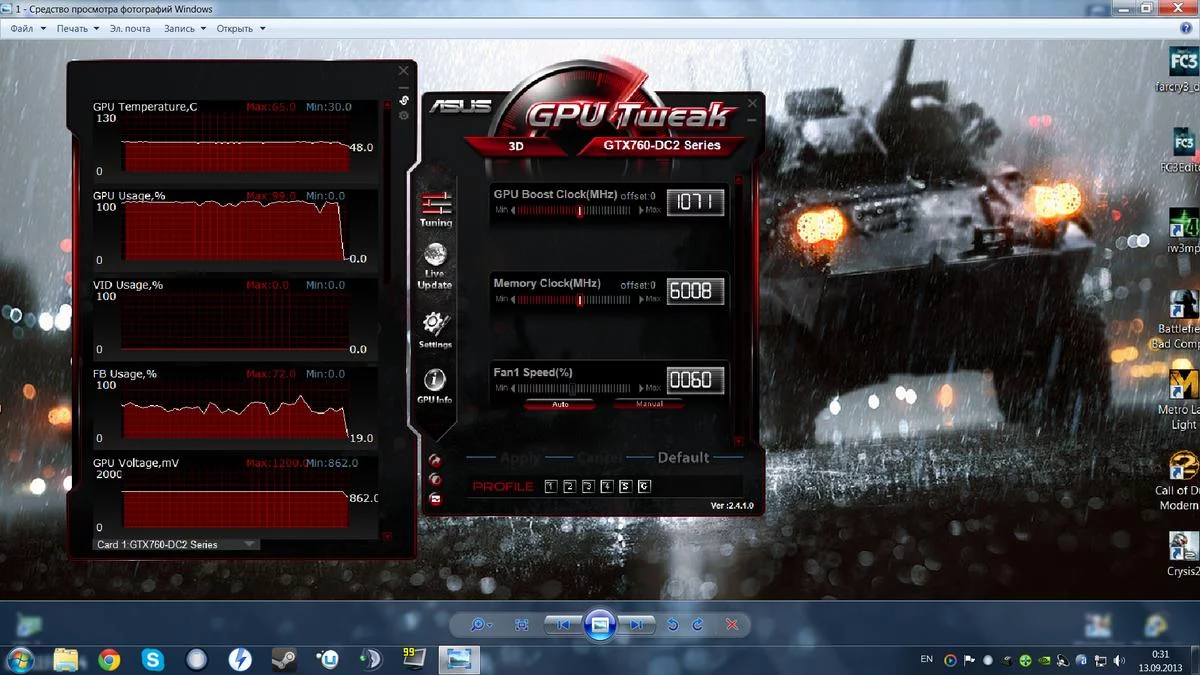Rotate the image clockwise in photo viewer
Viewport: 1200px width, 675px height.
[x=698, y=625]
